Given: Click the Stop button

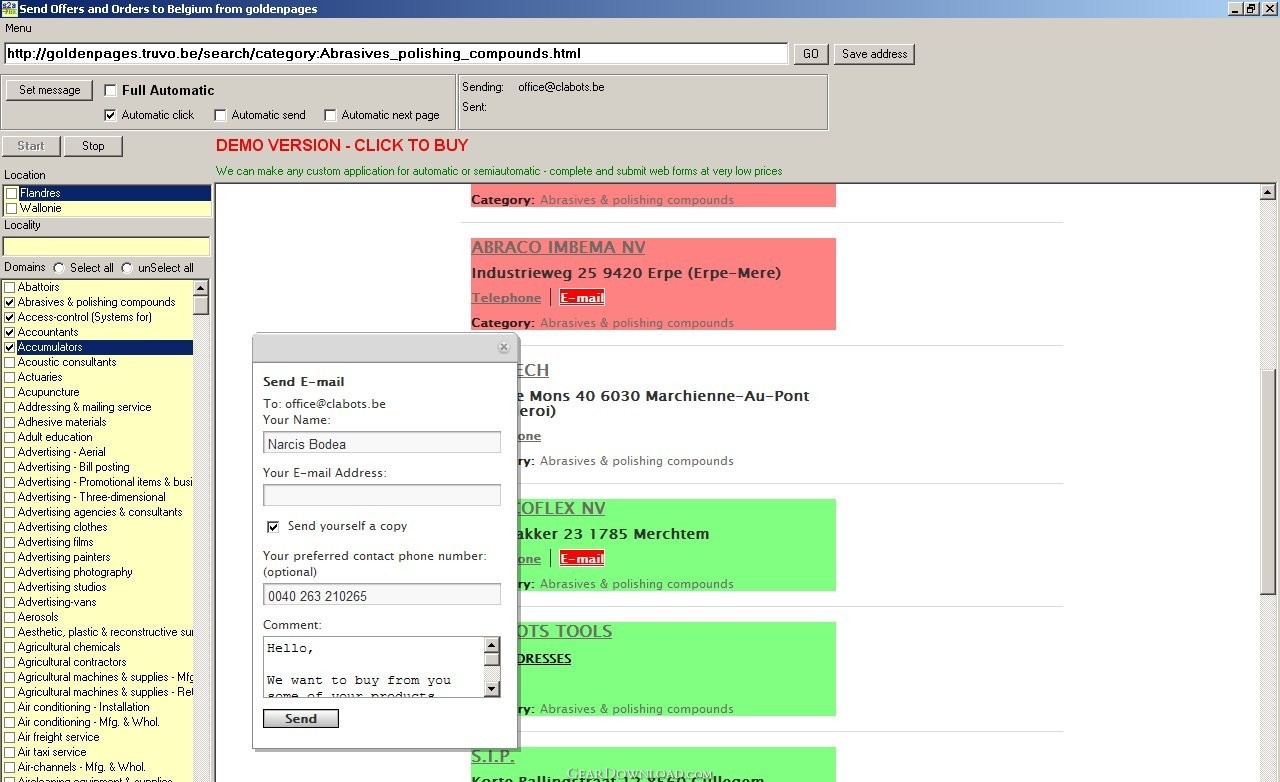Looking at the screenshot, I should [x=93, y=146].
